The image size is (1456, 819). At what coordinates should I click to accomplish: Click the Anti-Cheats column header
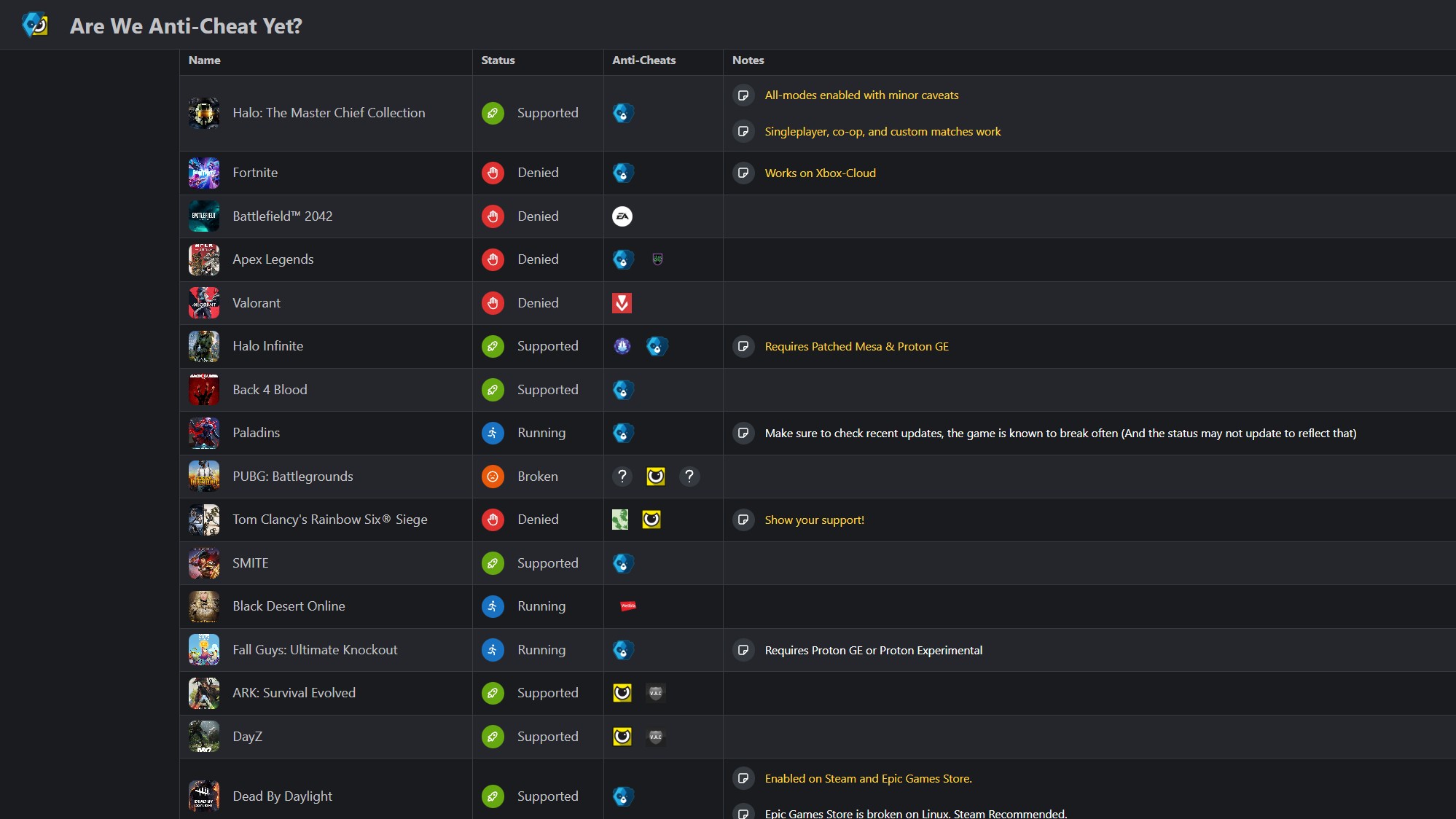[x=644, y=60]
